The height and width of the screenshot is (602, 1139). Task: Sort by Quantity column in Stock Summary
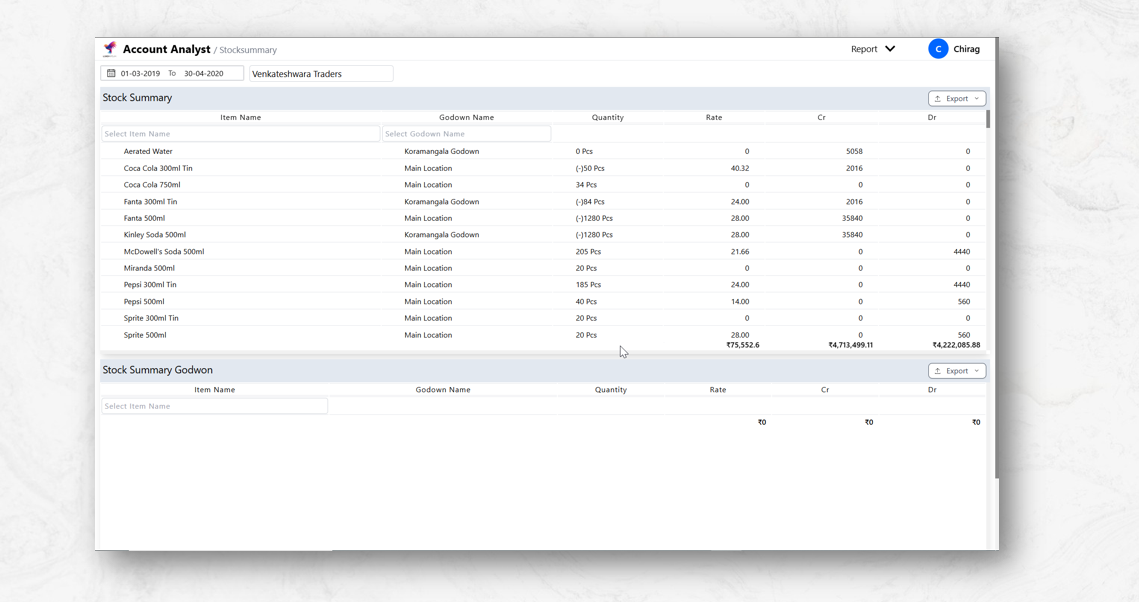(607, 118)
